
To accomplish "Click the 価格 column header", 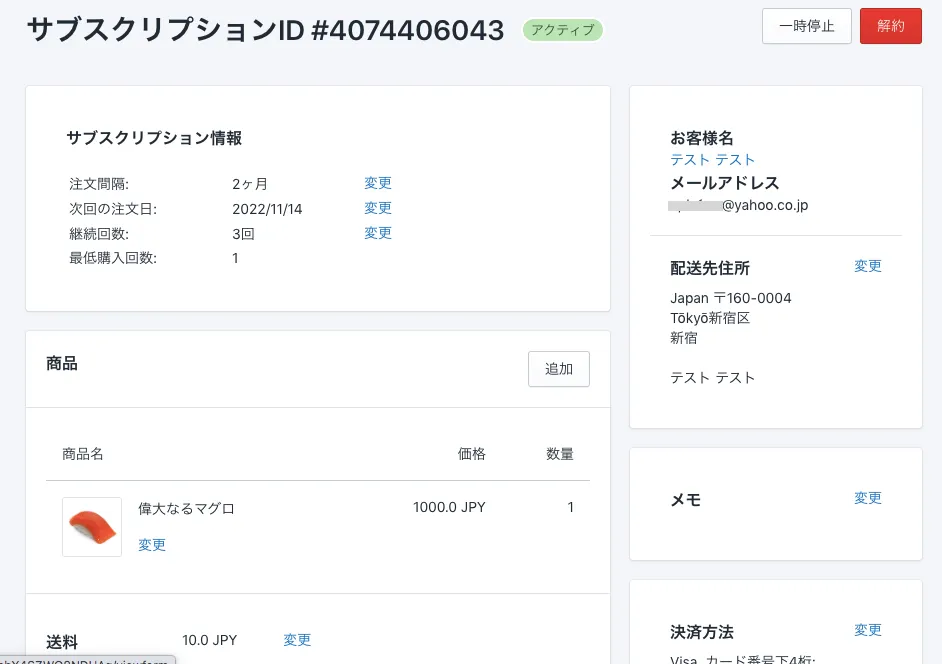I will (x=471, y=454).
